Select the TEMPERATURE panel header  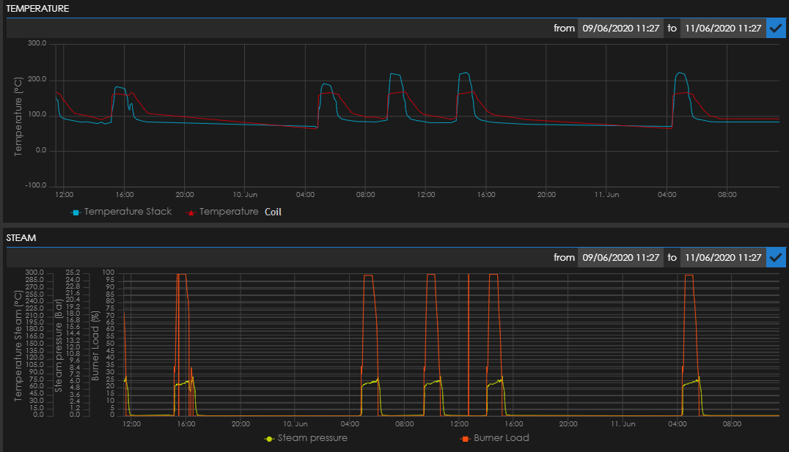(x=38, y=8)
